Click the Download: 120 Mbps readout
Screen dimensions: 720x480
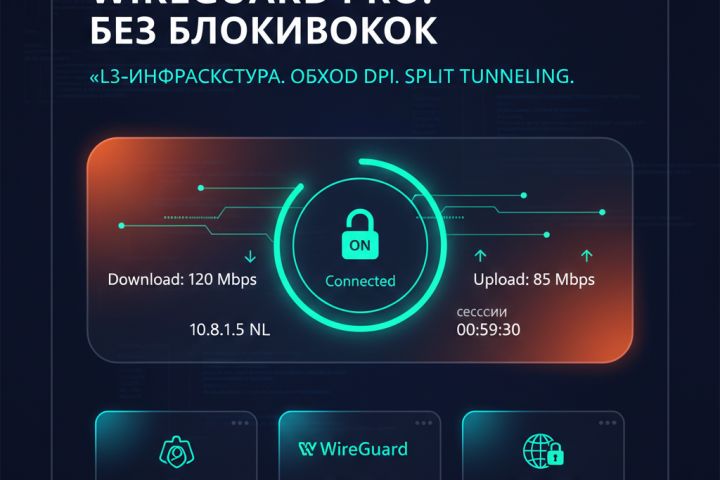click(182, 279)
